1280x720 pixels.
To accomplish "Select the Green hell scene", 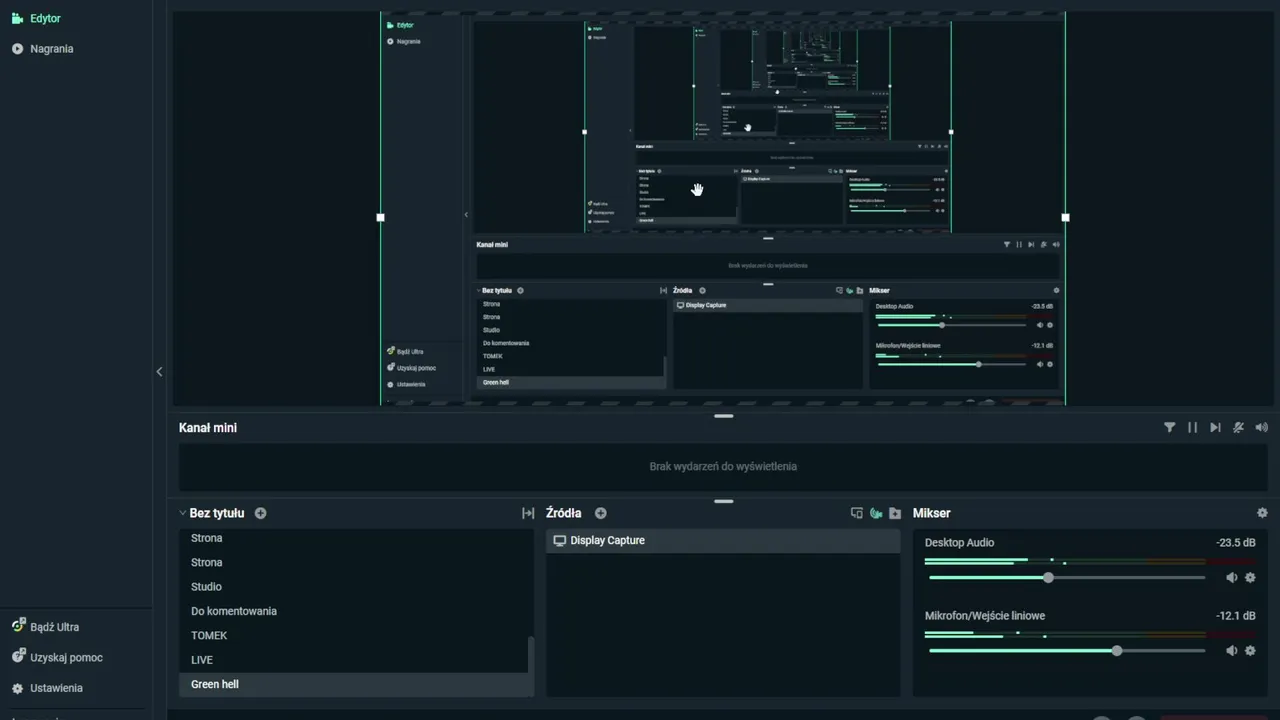I will pos(356,684).
